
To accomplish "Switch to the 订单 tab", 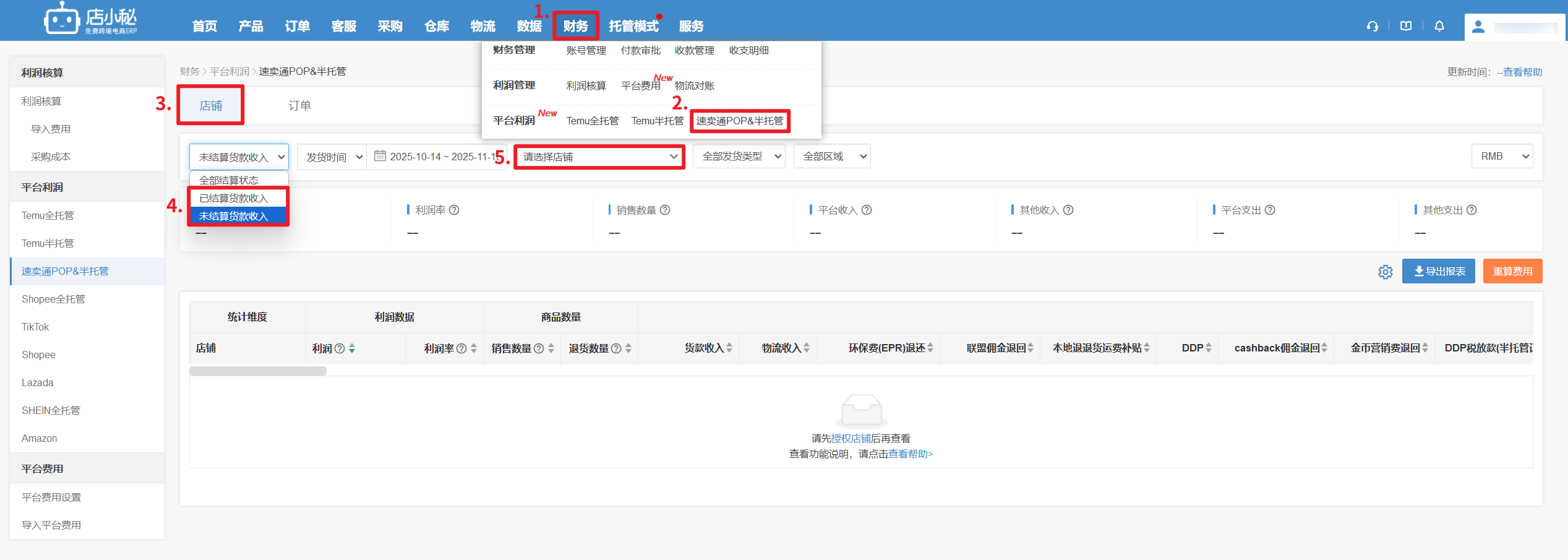I will click(299, 106).
